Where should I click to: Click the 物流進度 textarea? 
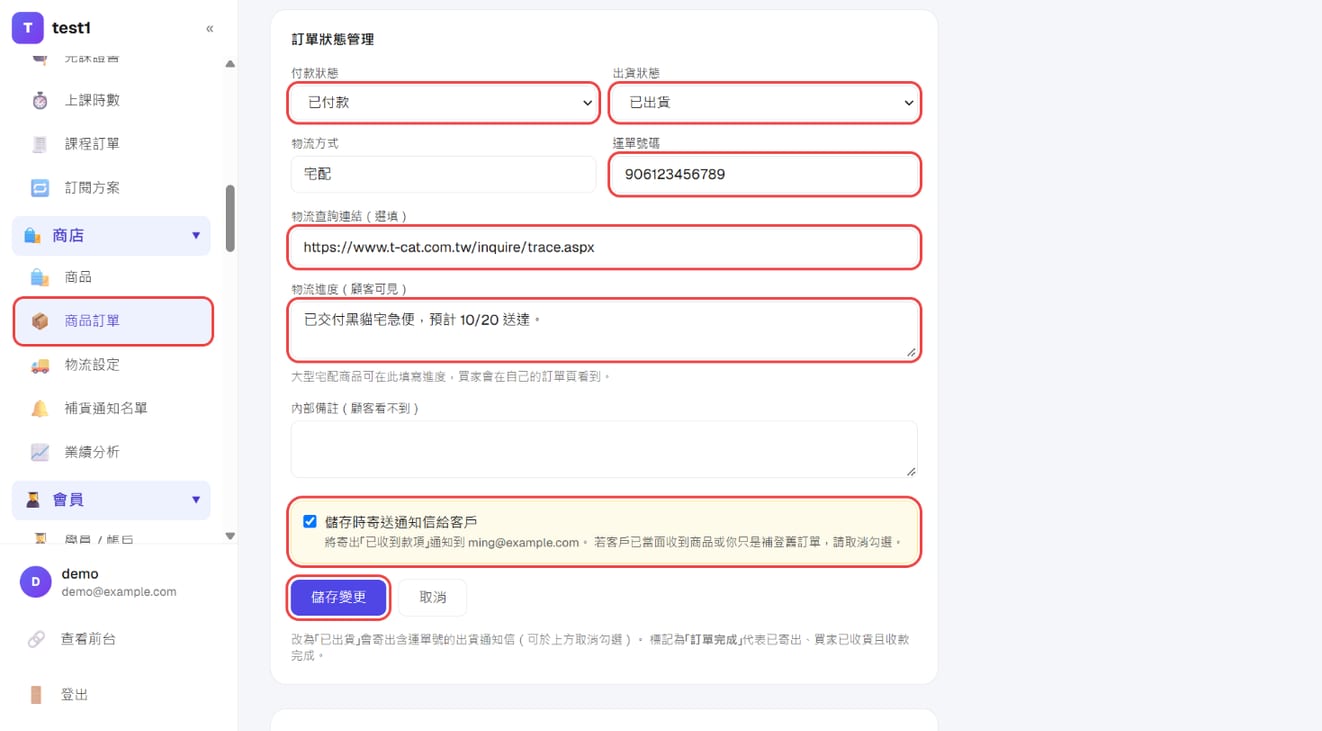click(x=604, y=330)
